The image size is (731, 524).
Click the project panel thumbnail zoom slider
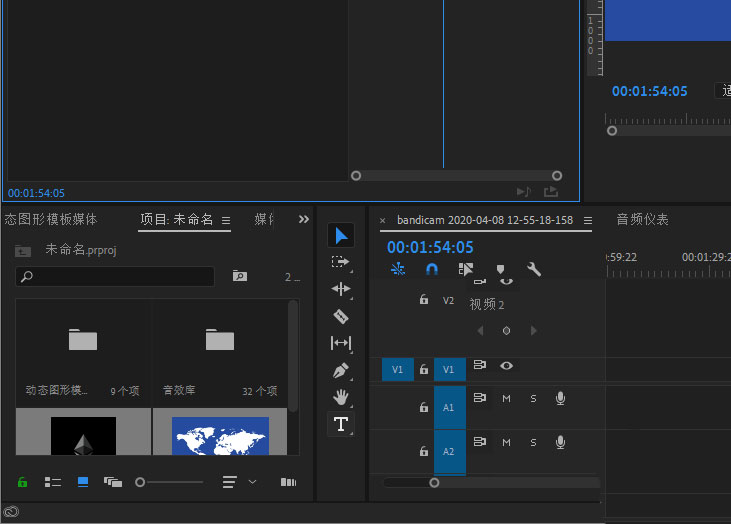click(x=140, y=482)
